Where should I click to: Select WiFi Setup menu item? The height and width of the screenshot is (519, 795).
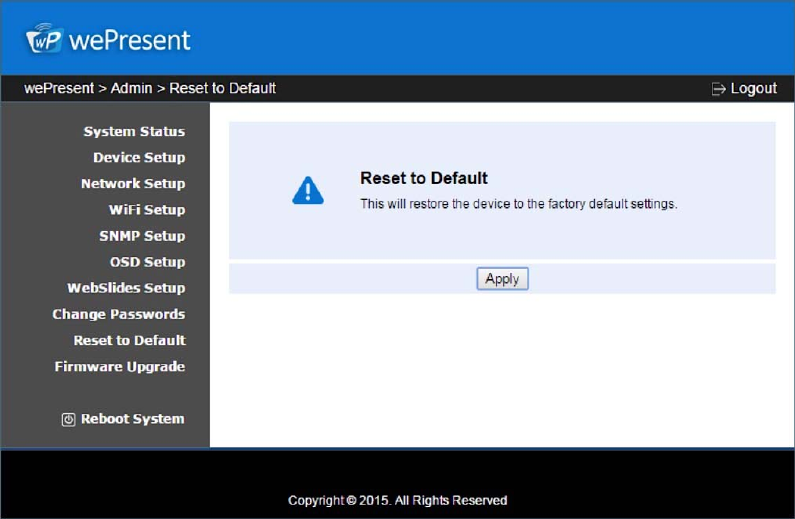[x=147, y=210]
